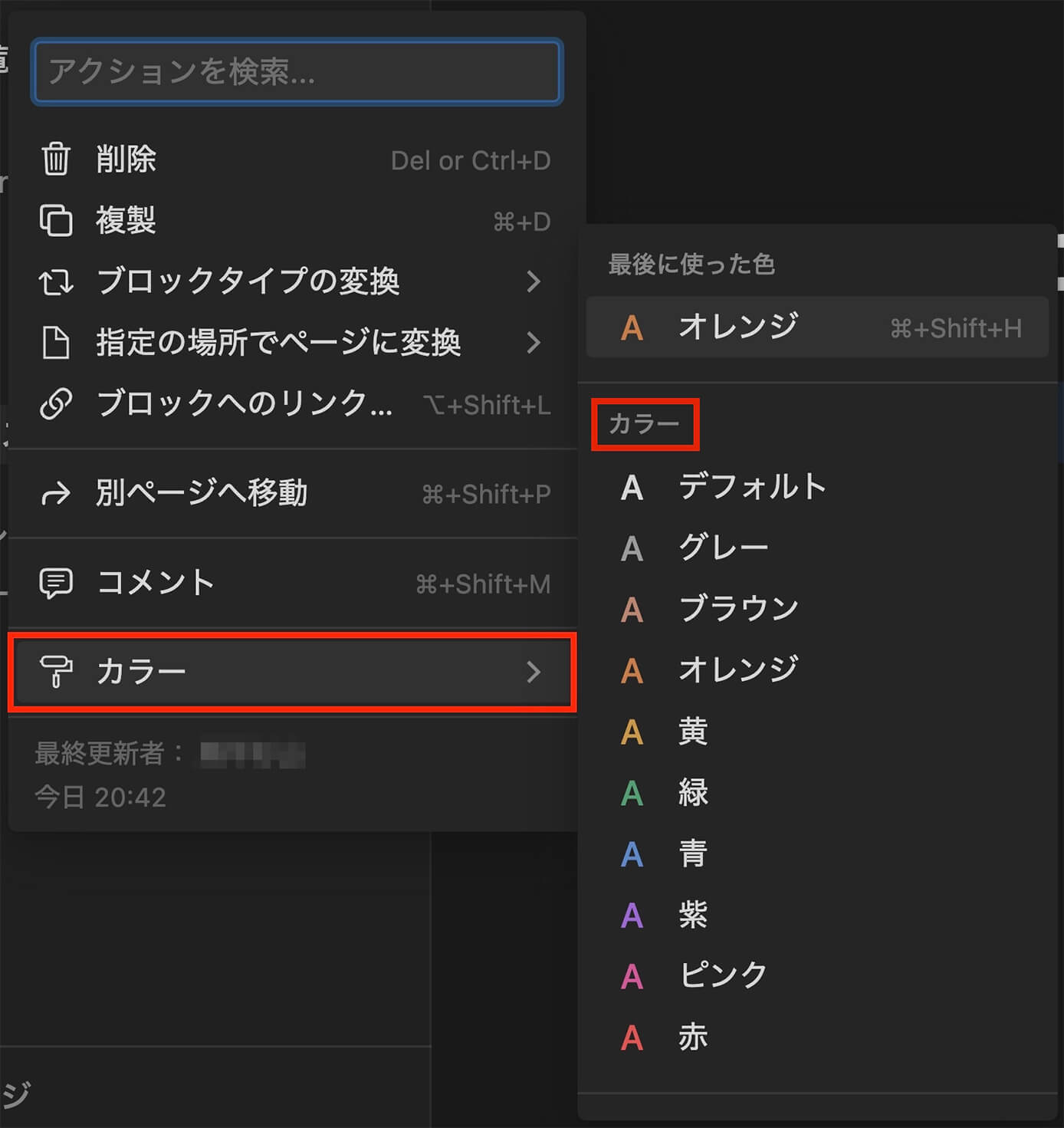This screenshot has width=1064, height=1128.
Task: Click the trash icon beside 削除
Action: click(56, 159)
